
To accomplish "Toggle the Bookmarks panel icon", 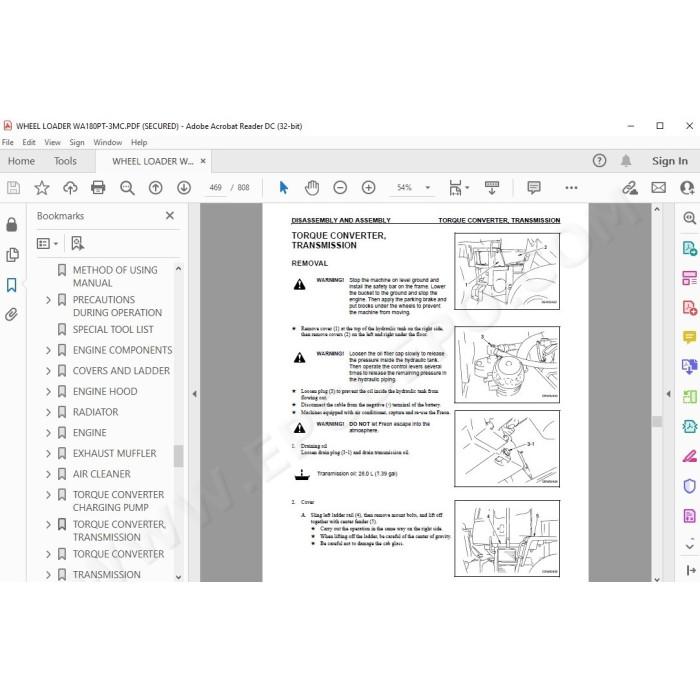I will (12, 285).
